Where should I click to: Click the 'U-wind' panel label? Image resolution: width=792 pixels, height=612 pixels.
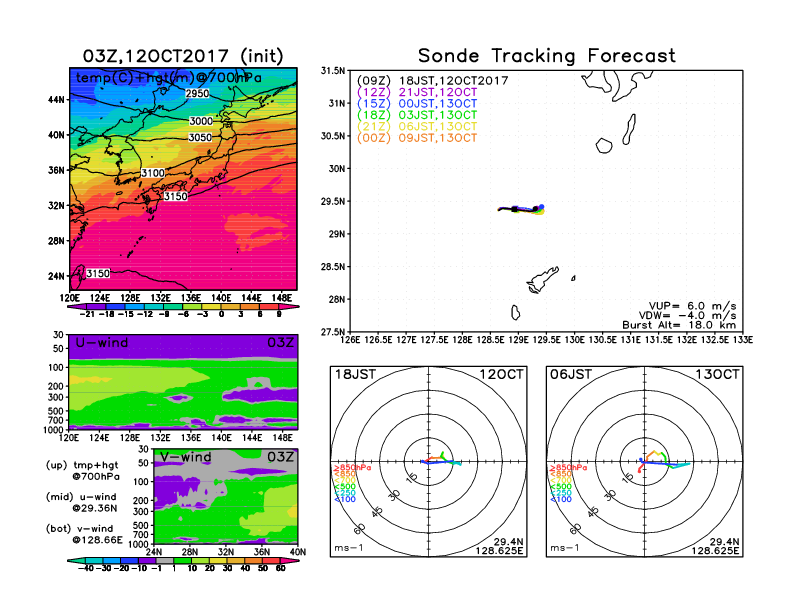point(102,342)
